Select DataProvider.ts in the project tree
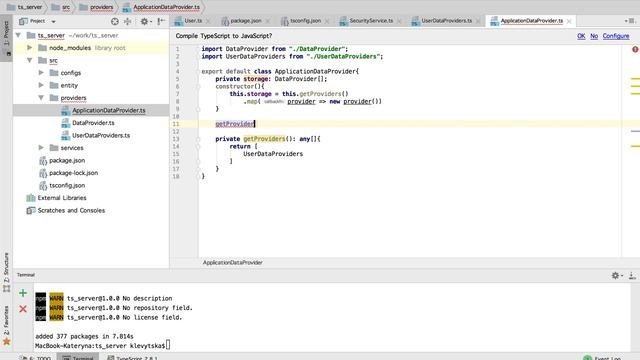Image resolution: width=640 pixels, height=360 pixels. tap(93, 123)
